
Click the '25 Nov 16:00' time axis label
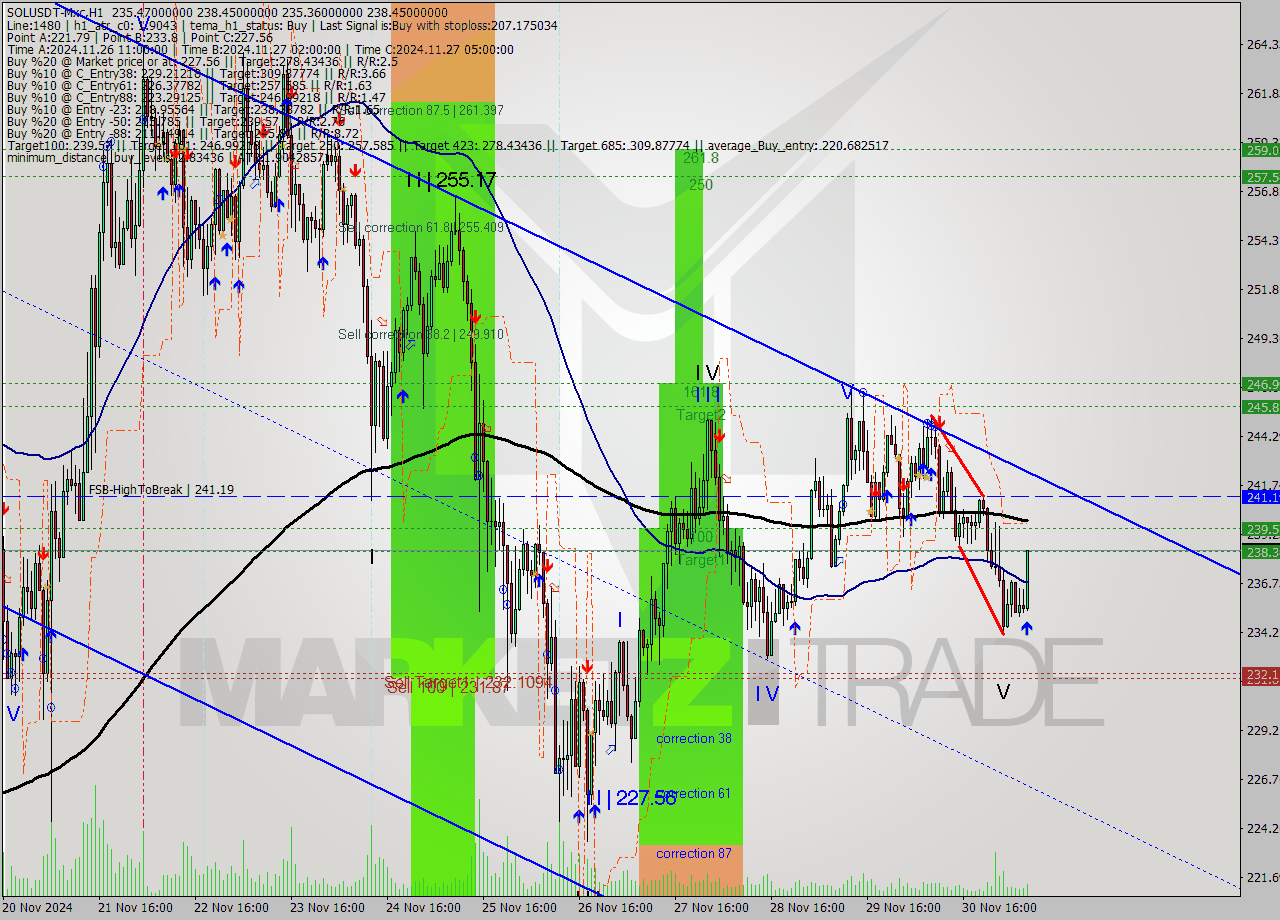(x=519, y=908)
